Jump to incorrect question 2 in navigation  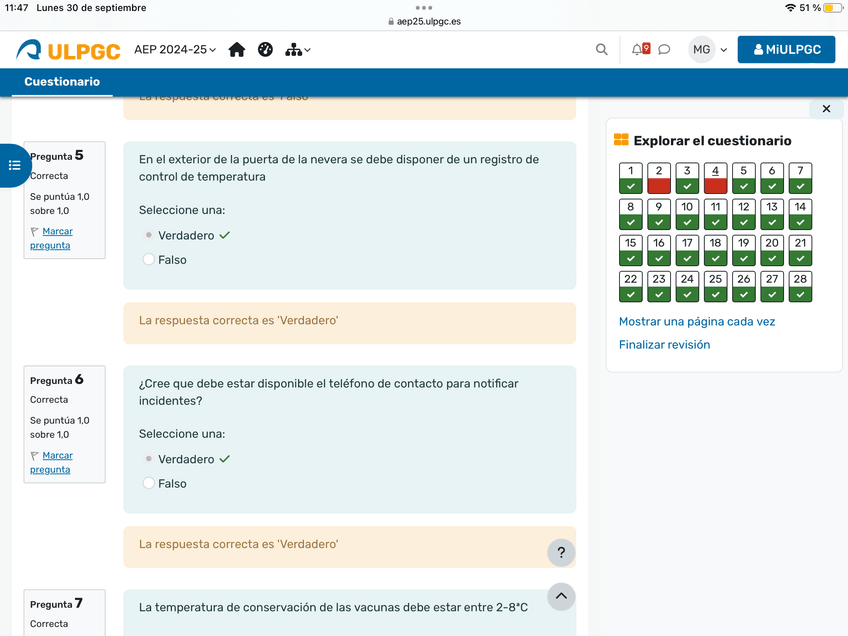658,178
